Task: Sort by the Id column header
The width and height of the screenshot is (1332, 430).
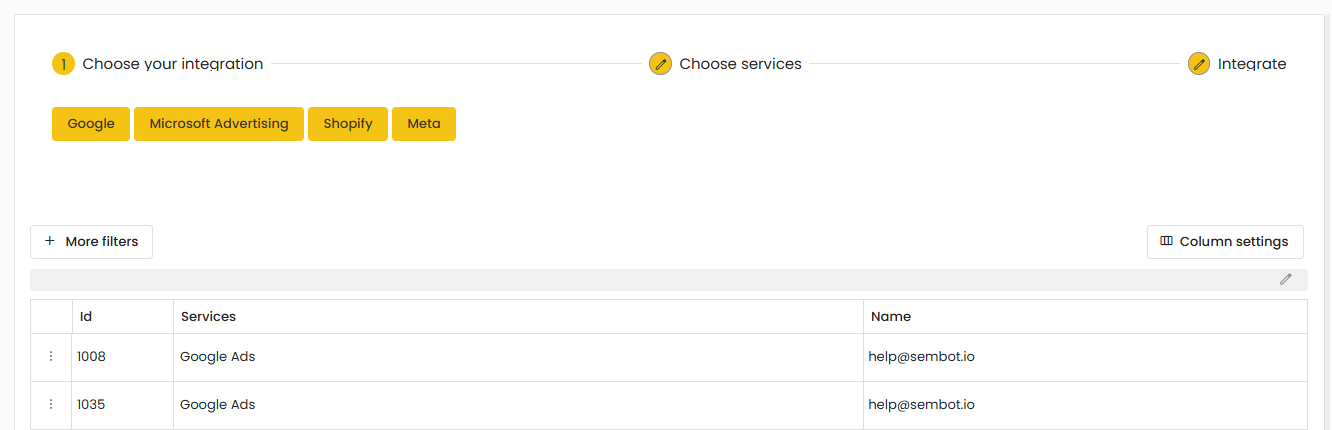Action: (87, 317)
